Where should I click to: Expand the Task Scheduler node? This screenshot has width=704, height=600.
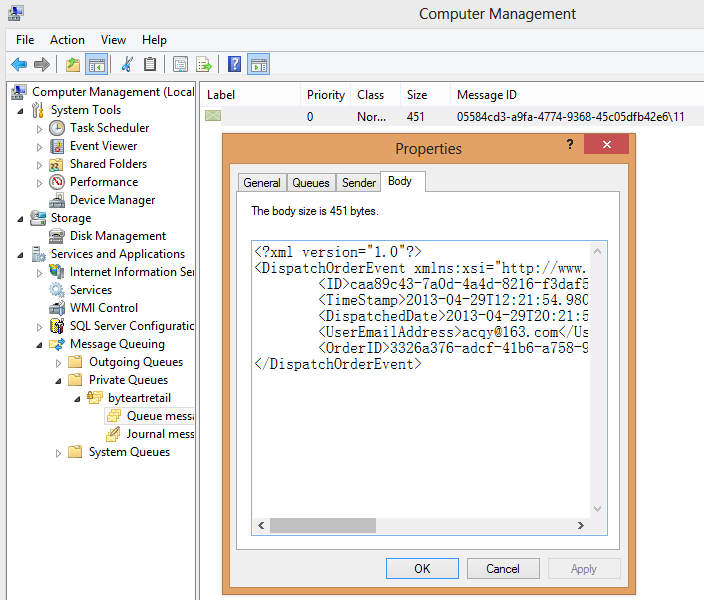pos(39,129)
